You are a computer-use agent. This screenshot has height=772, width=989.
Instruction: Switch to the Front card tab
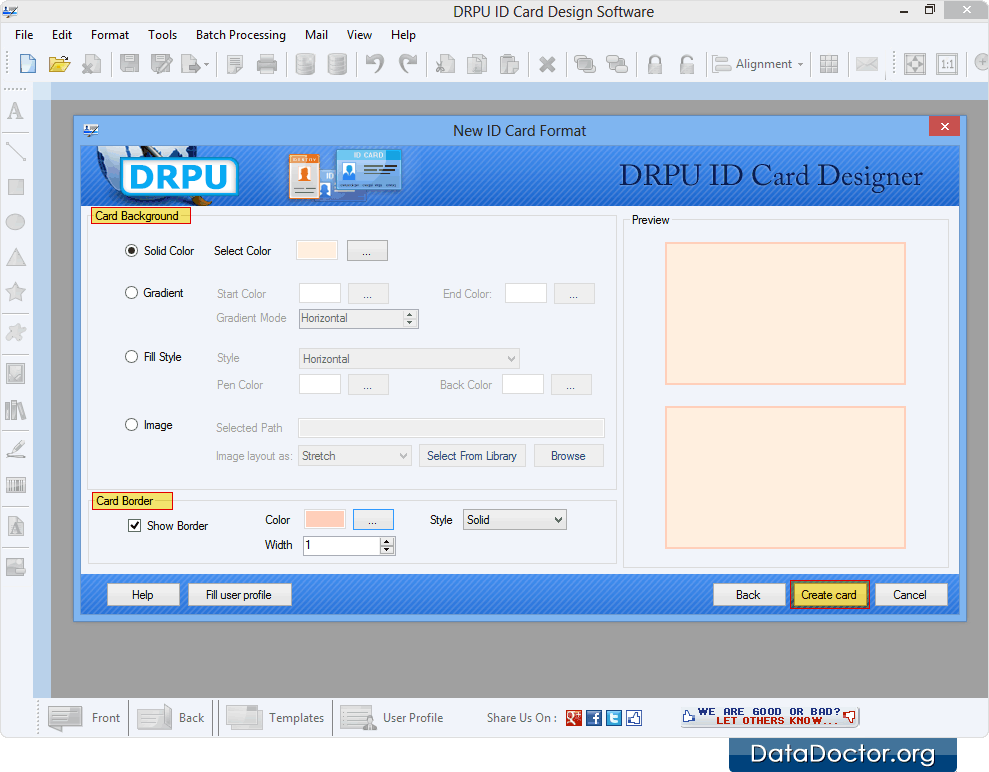85,718
